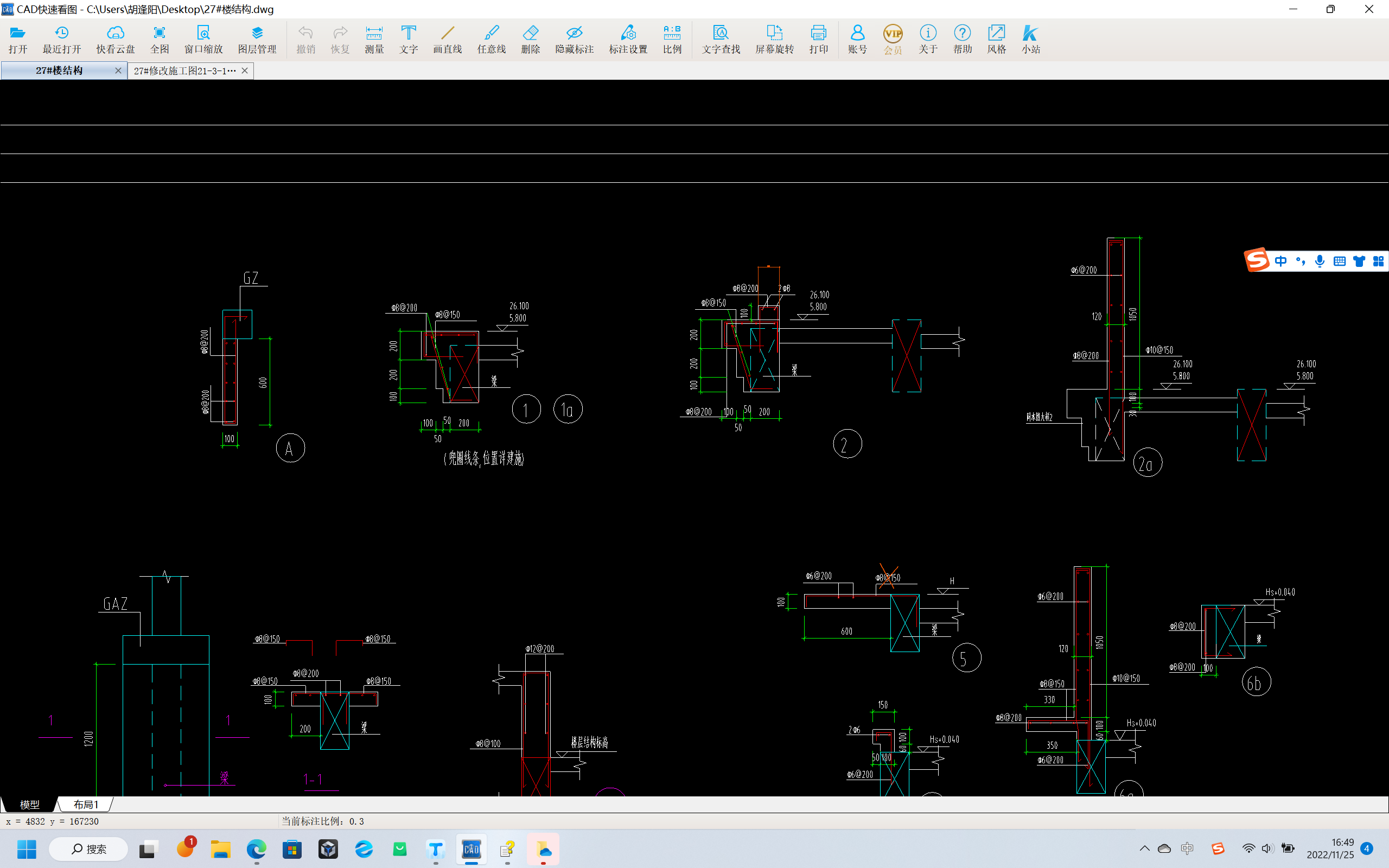The image size is (1389, 868).
Task: Switch to the 布局1 layout tab
Action: pyautogui.click(x=86, y=805)
